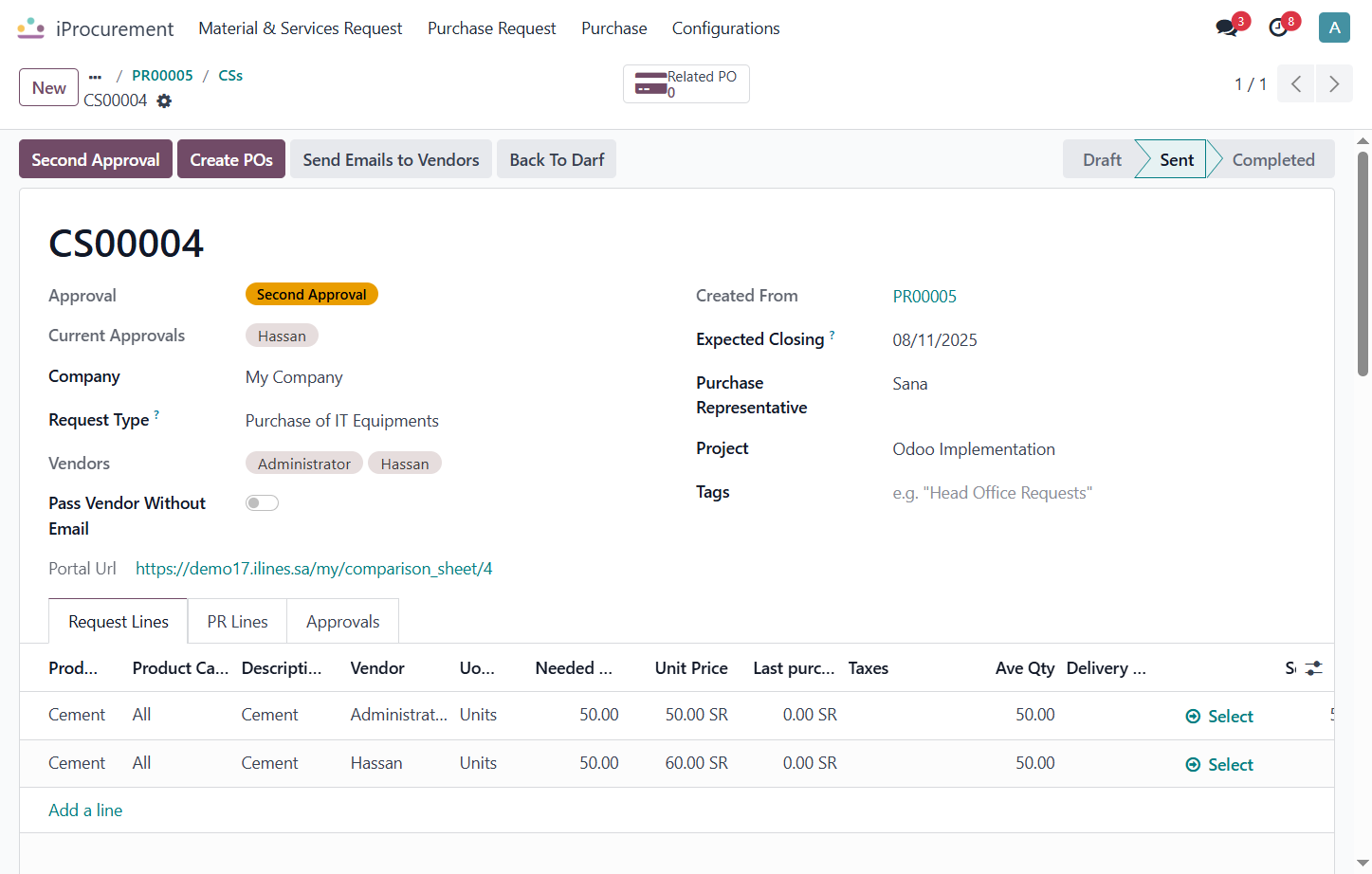Open the column settings adjust icon
Image resolution: width=1372 pixels, height=874 pixels.
pyautogui.click(x=1313, y=668)
